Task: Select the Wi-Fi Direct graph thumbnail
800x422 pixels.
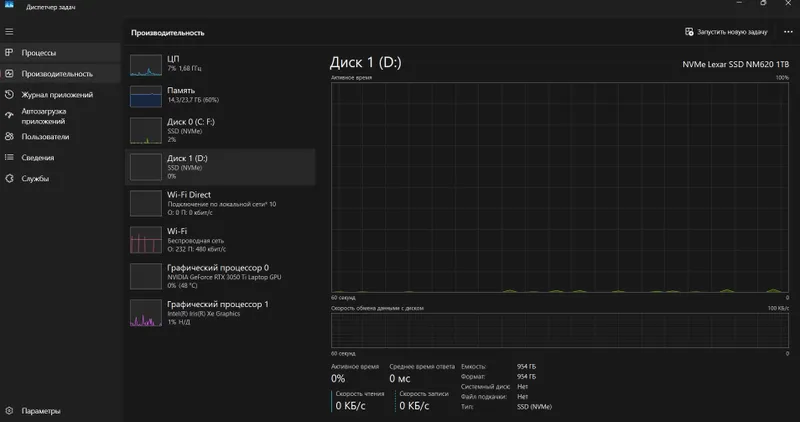Action: coord(145,203)
